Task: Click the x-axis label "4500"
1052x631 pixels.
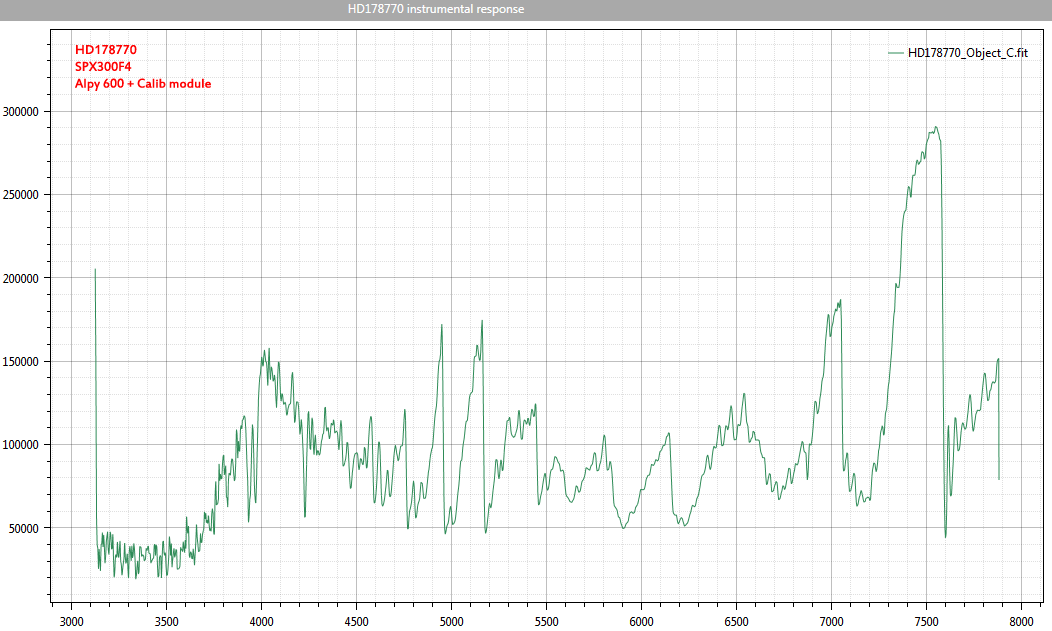Action: [x=356, y=622]
